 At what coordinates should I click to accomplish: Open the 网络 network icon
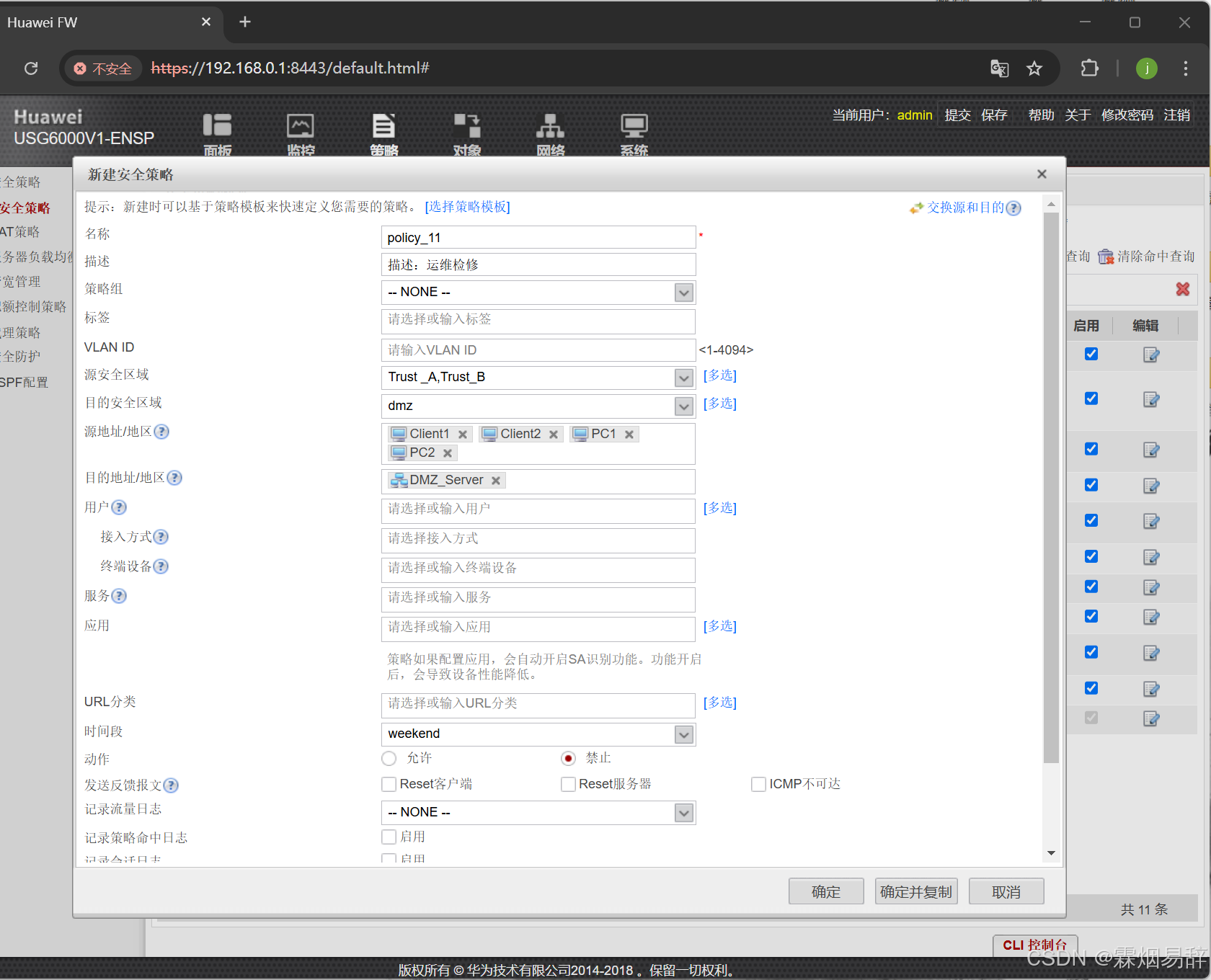(x=550, y=133)
